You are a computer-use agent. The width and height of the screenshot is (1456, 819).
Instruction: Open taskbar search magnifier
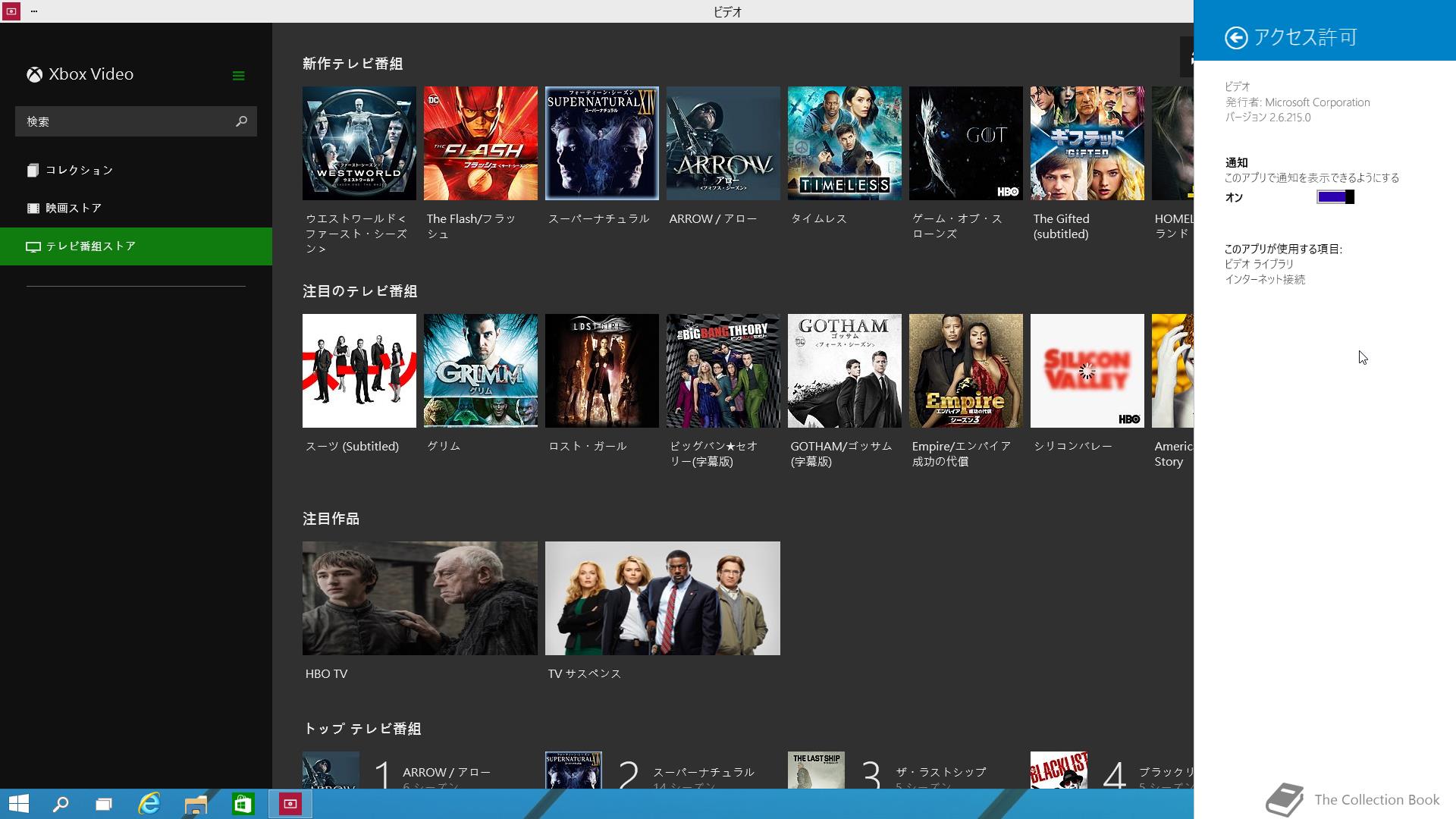click(61, 804)
